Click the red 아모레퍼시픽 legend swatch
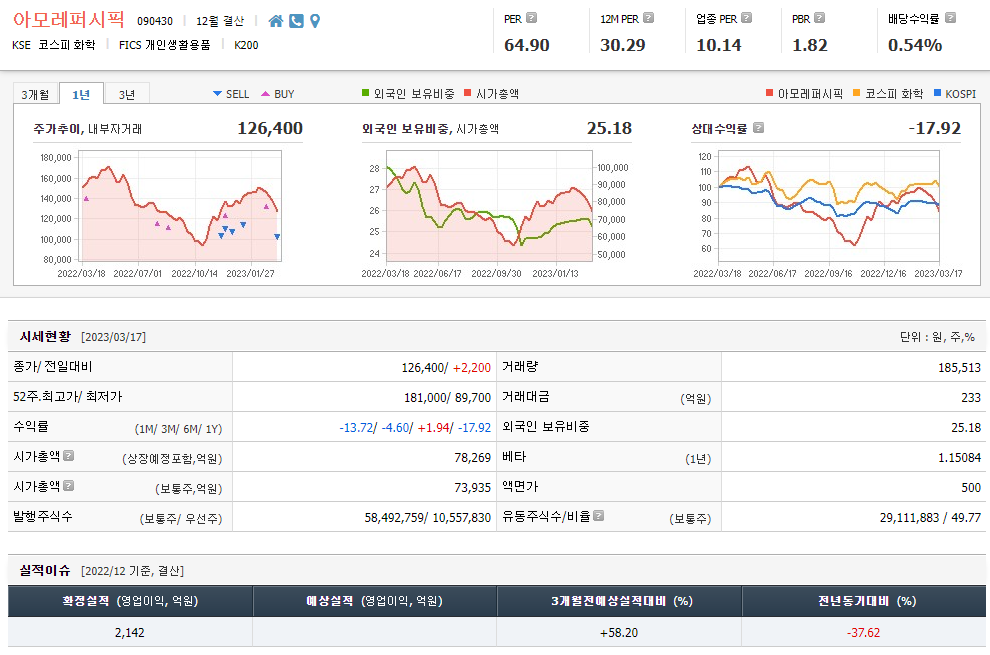The height and width of the screenshot is (655, 990). click(x=769, y=93)
